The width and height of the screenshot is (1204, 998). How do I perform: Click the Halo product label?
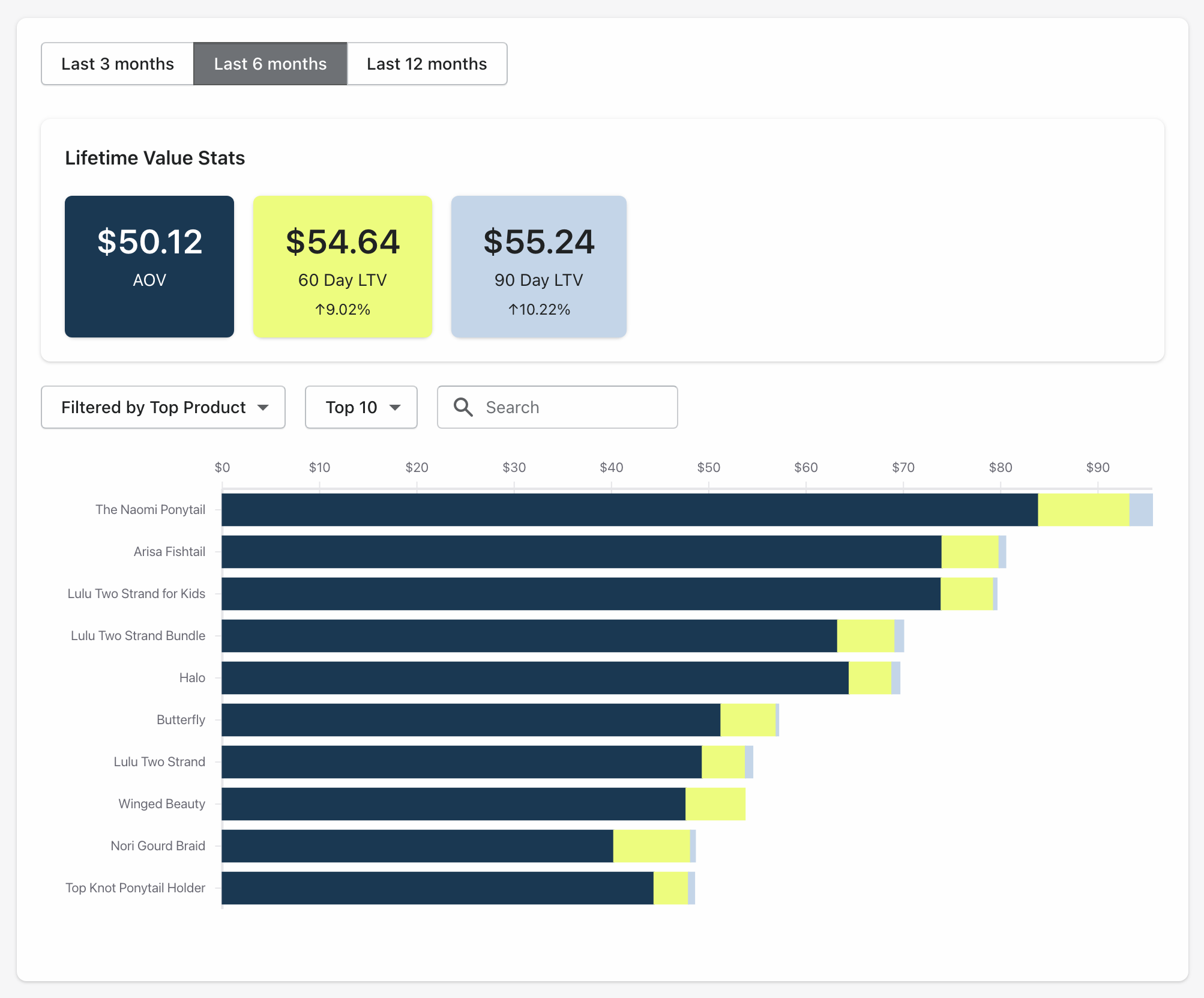click(193, 677)
